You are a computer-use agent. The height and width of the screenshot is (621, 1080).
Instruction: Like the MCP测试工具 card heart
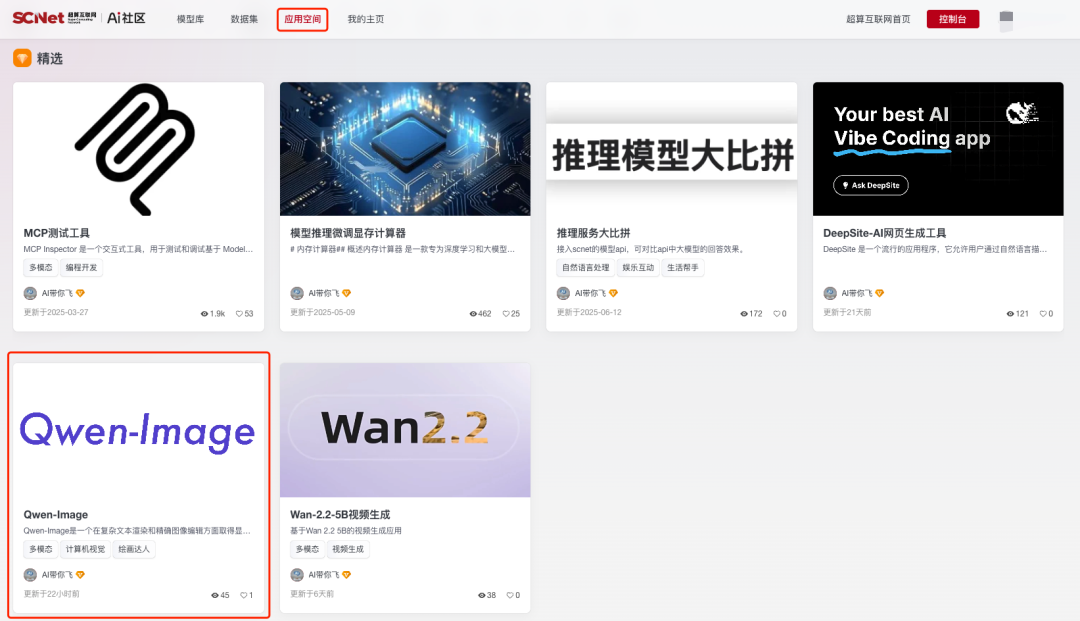pyautogui.click(x=239, y=313)
